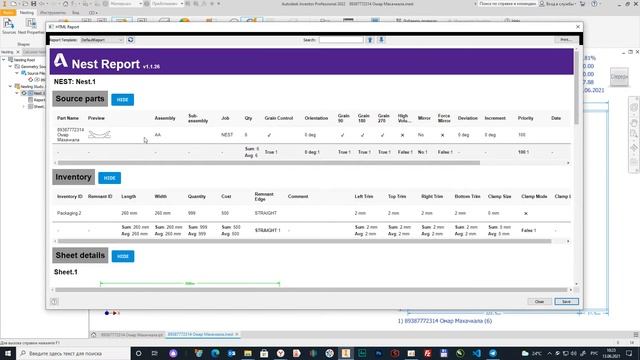Viewport: 640px width, 360px height.
Task: Click the Sources ribbon icon
Action: [9, 27]
